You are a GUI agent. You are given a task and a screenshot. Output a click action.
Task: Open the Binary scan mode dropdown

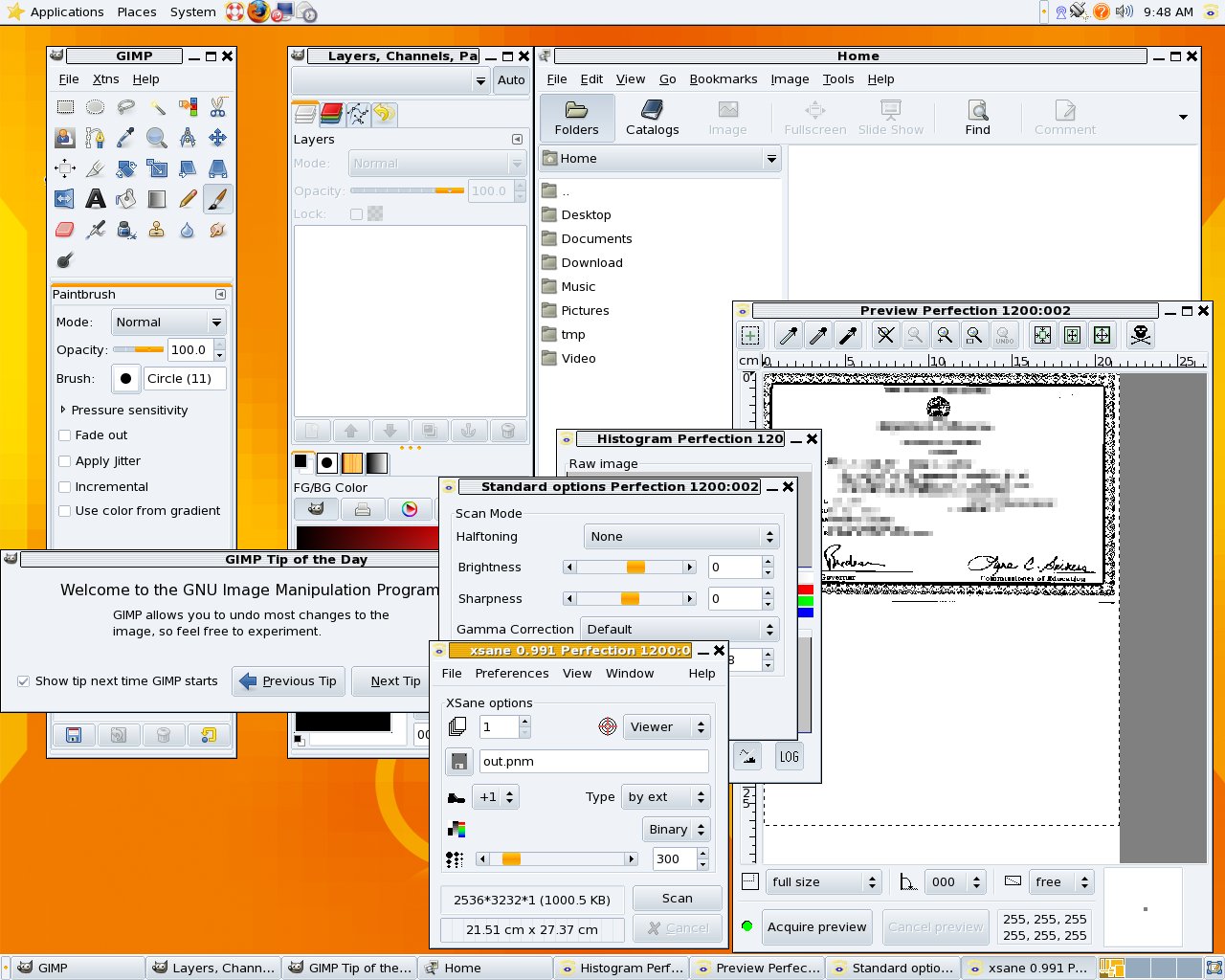(x=678, y=830)
